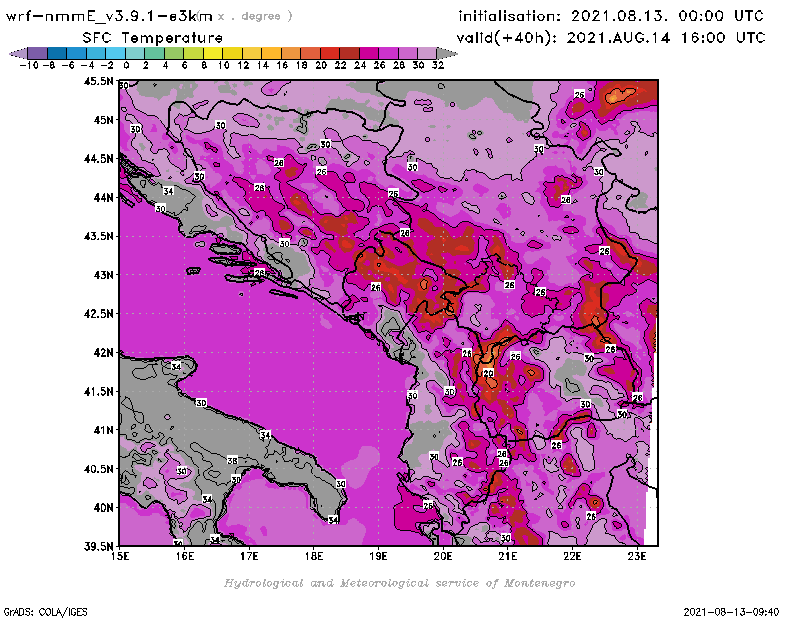
Task: Click the dark blue -8 to -6 legend swatch
Action: pyautogui.click(x=57, y=54)
